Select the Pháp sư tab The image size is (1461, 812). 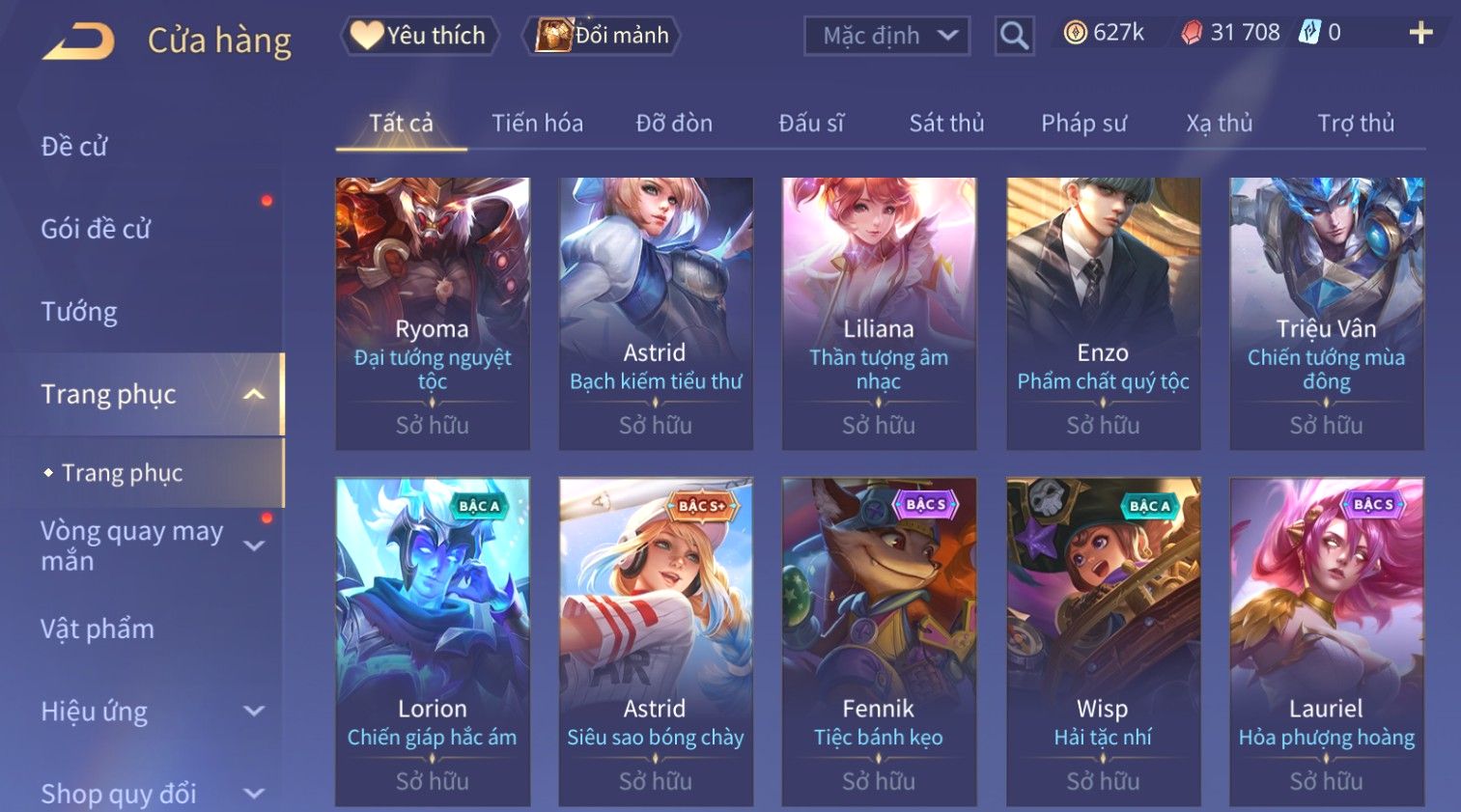coord(1083,124)
